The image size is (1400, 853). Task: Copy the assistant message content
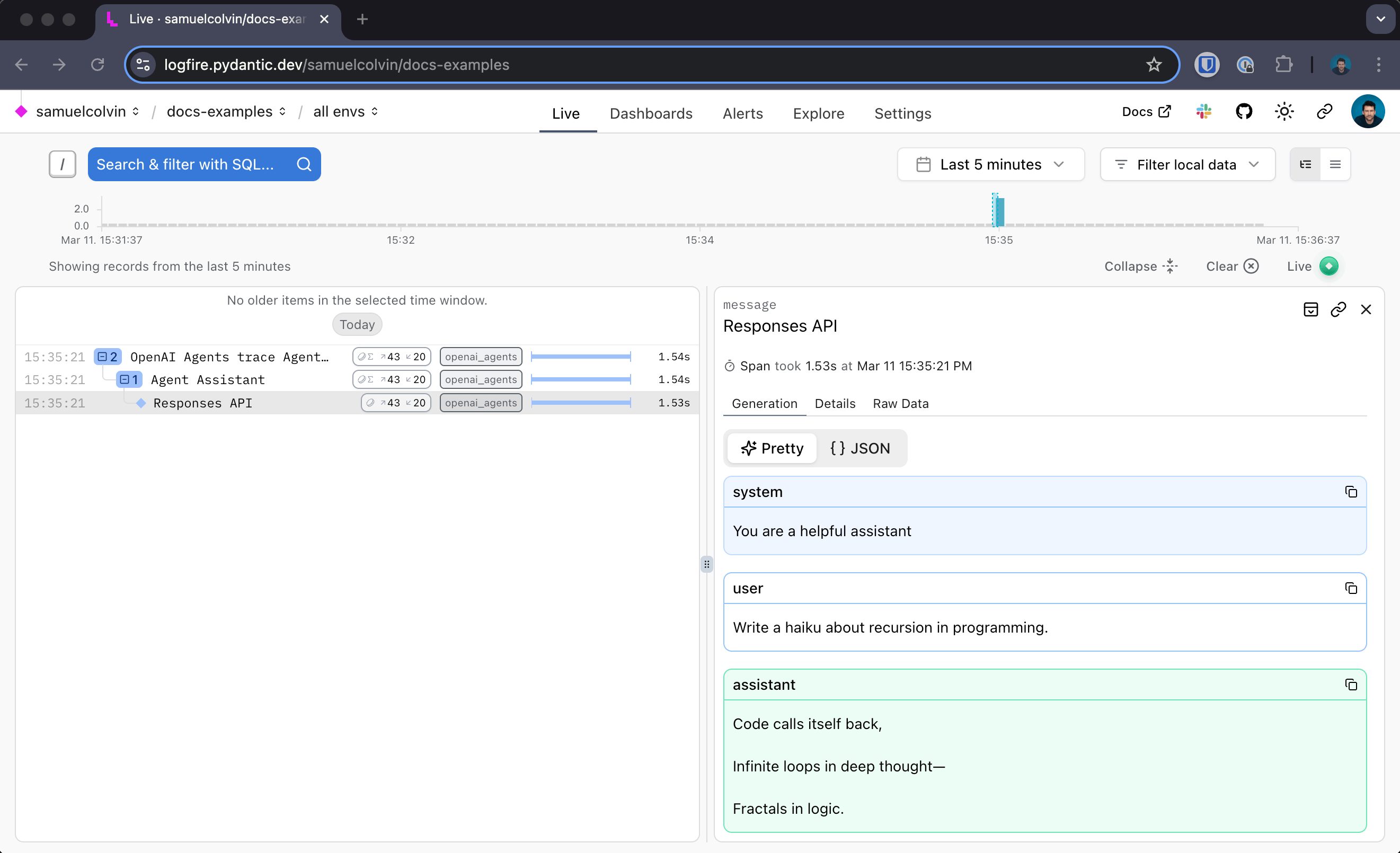coord(1351,685)
